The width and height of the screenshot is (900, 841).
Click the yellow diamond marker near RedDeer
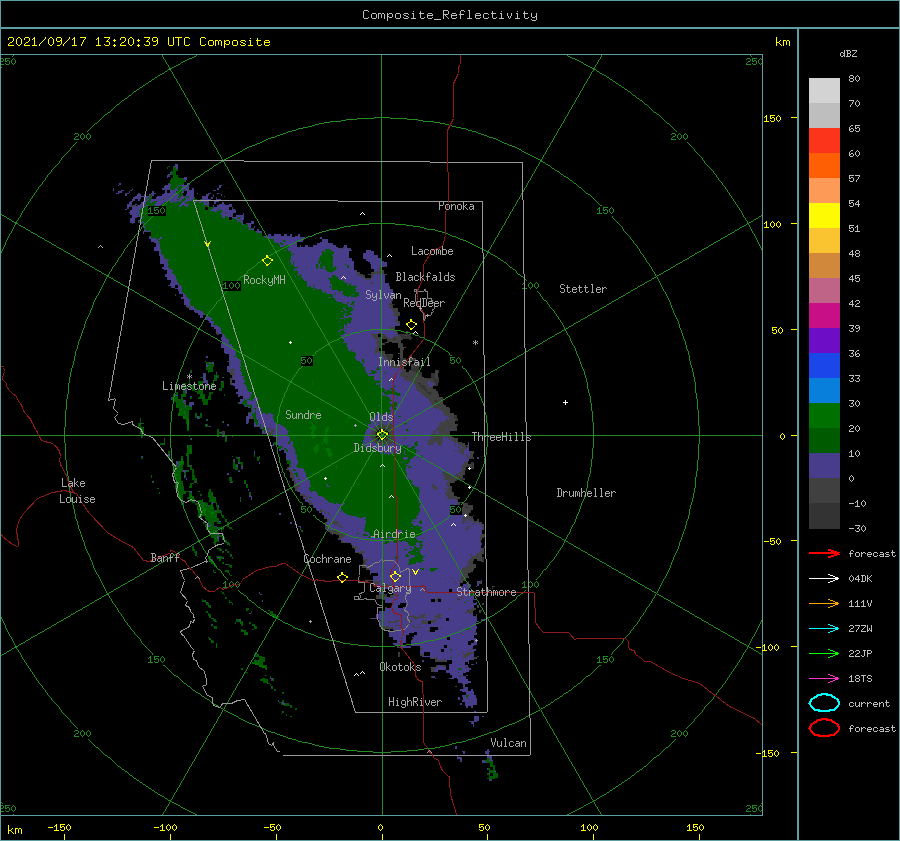[412, 325]
